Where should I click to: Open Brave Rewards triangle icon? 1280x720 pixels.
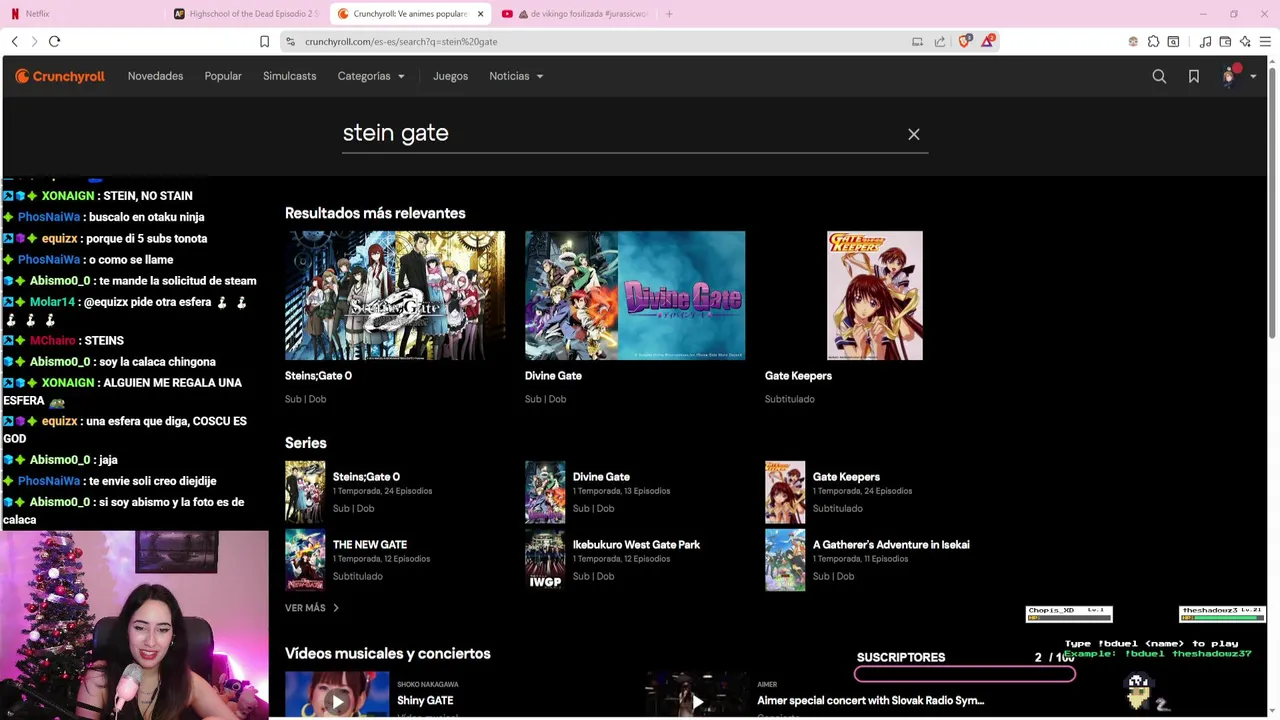(x=988, y=41)
